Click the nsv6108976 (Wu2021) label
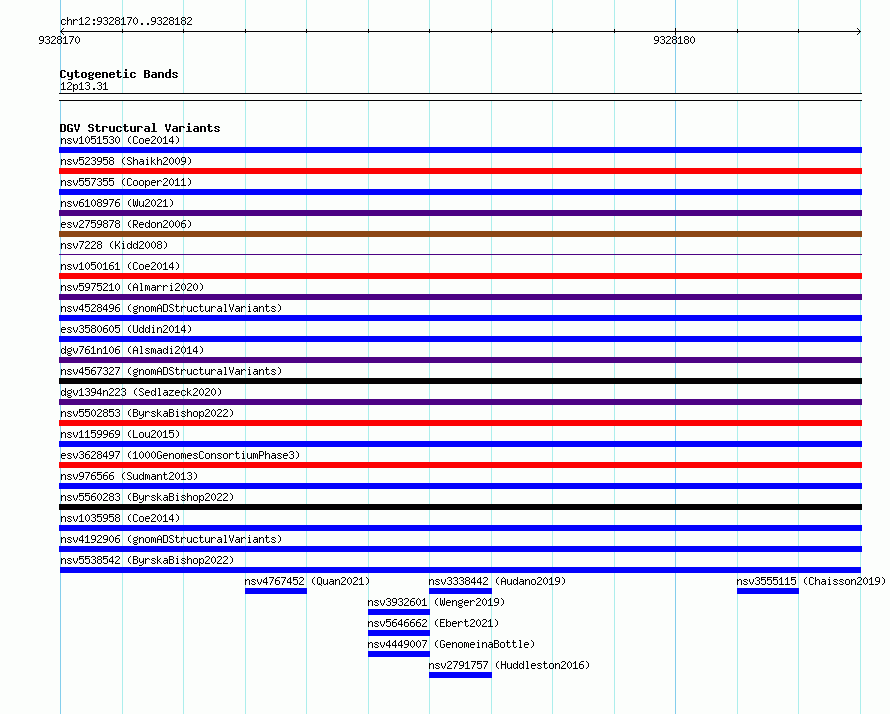The height and width of the screenshot is (714, 890). [x=117, y=203]
